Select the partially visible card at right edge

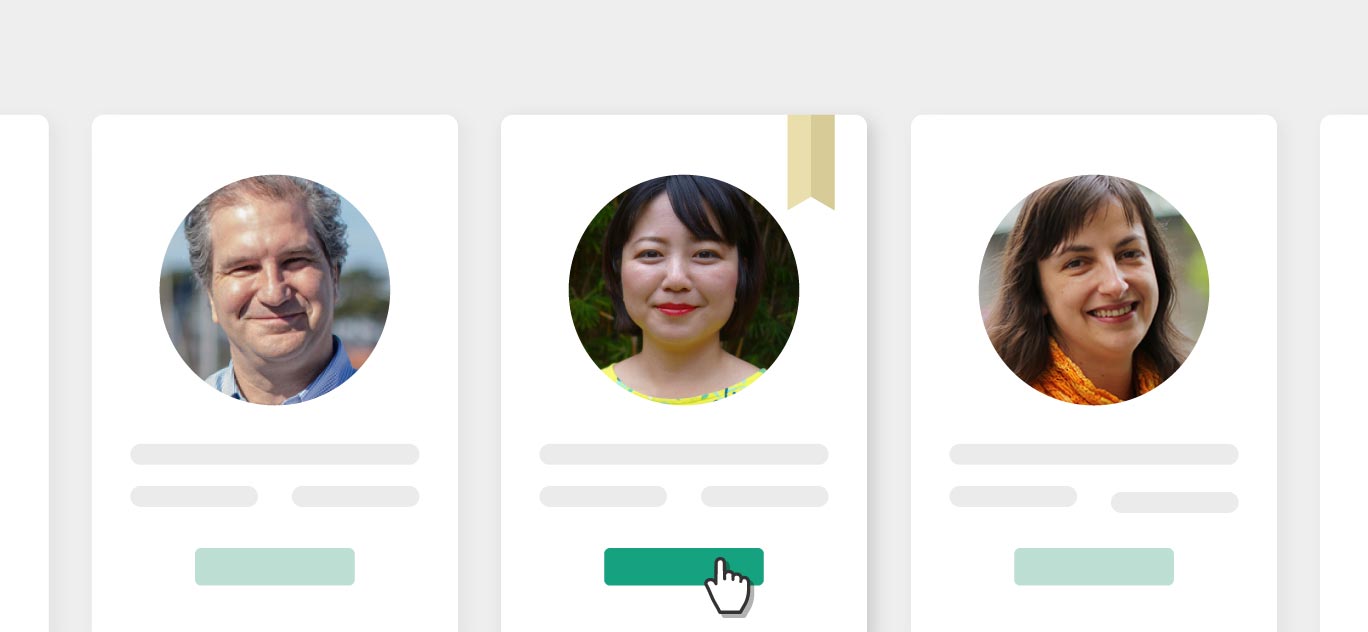pyautogui.click(x=1344, y=373)
